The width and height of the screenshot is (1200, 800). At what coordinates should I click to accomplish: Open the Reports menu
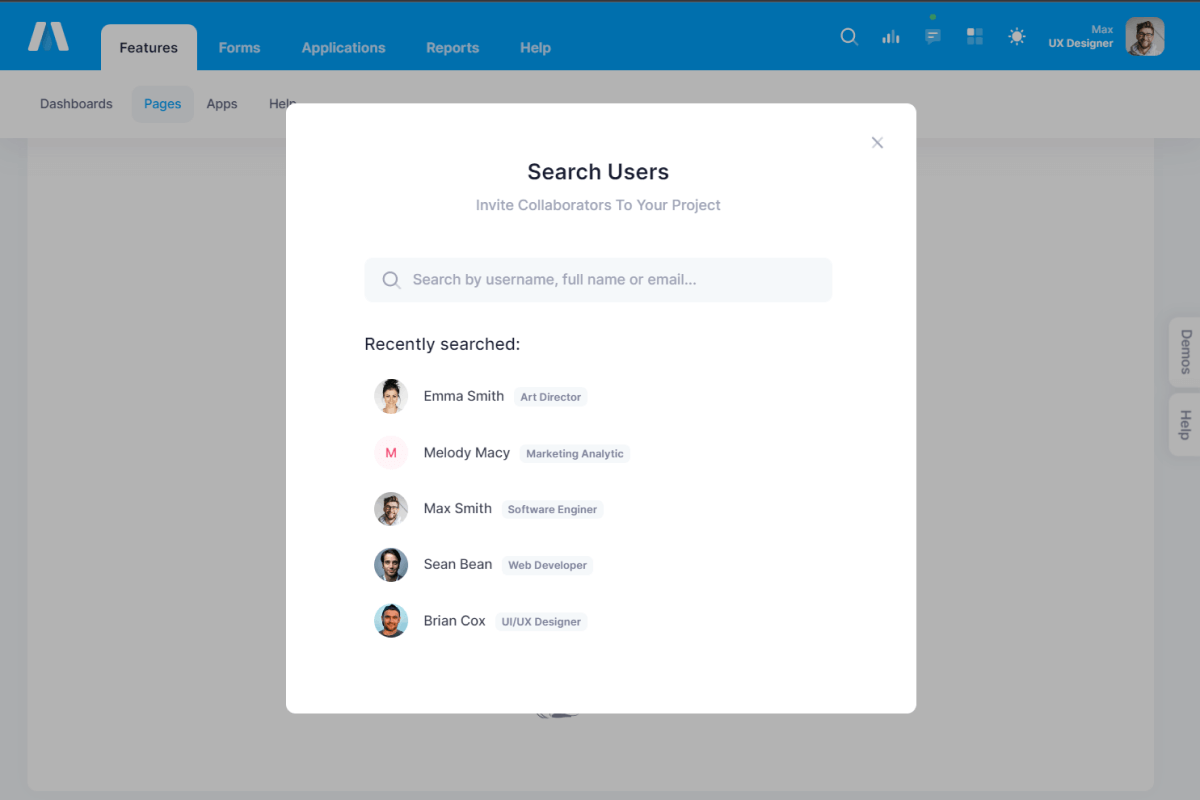(x=452, y=48)
